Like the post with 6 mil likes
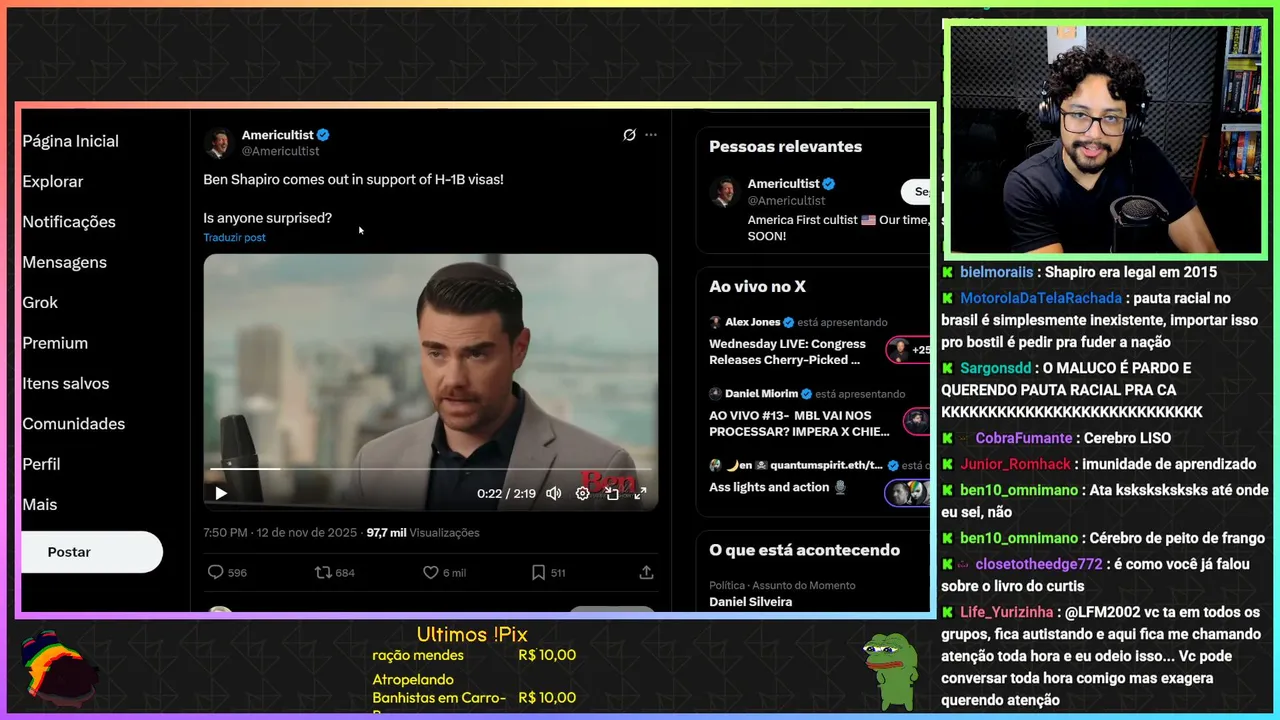 click(444, 573)
